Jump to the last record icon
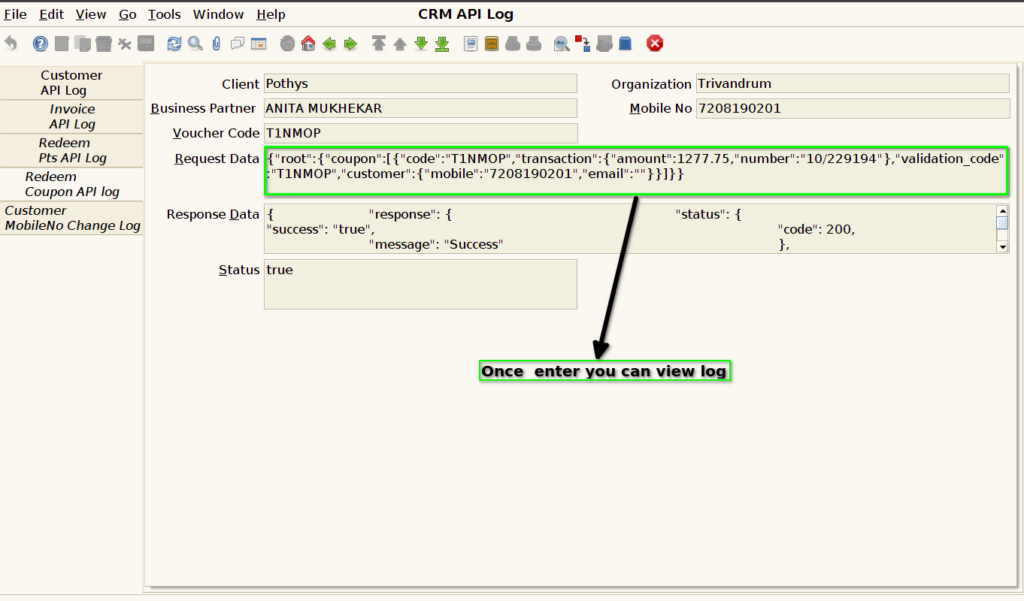Image resolution: width=1024 pixels, height=601 pixels. click(442, 44)
